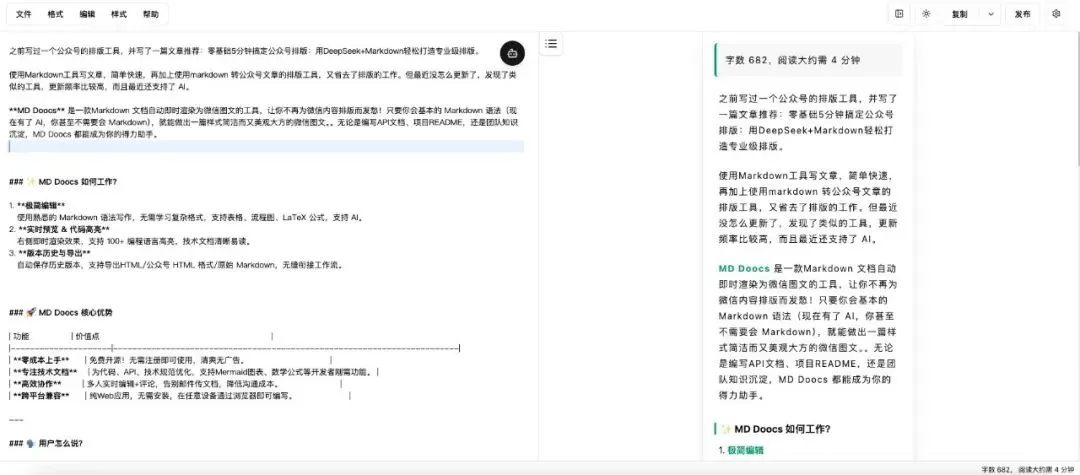1080x475 pixels.
Task: Click the 极简编辑 list item in preview
Action: pyautogui.click(x=747, y=451)
